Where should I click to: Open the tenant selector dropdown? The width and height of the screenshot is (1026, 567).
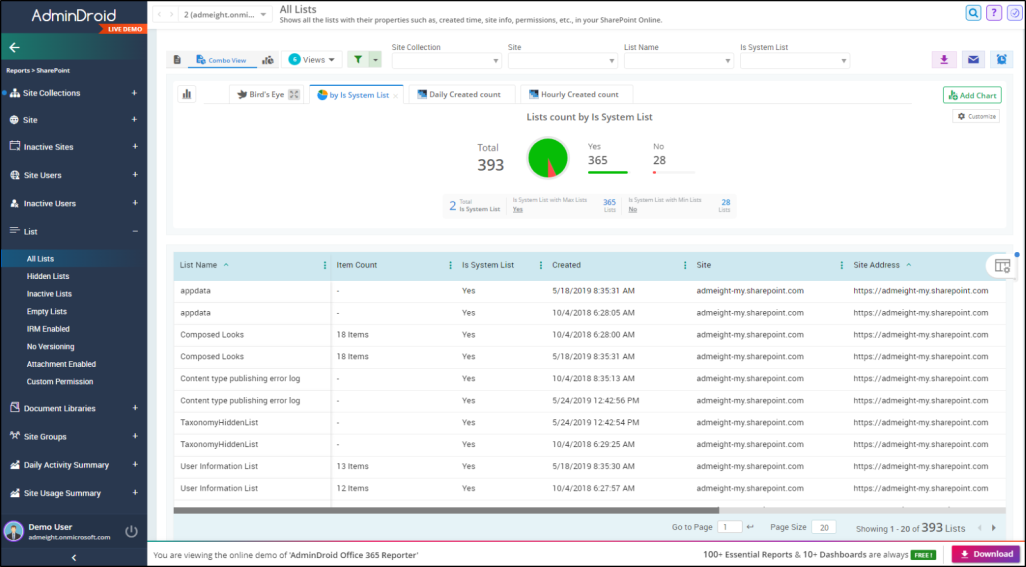pyautogui.click(x=225, y=14)
